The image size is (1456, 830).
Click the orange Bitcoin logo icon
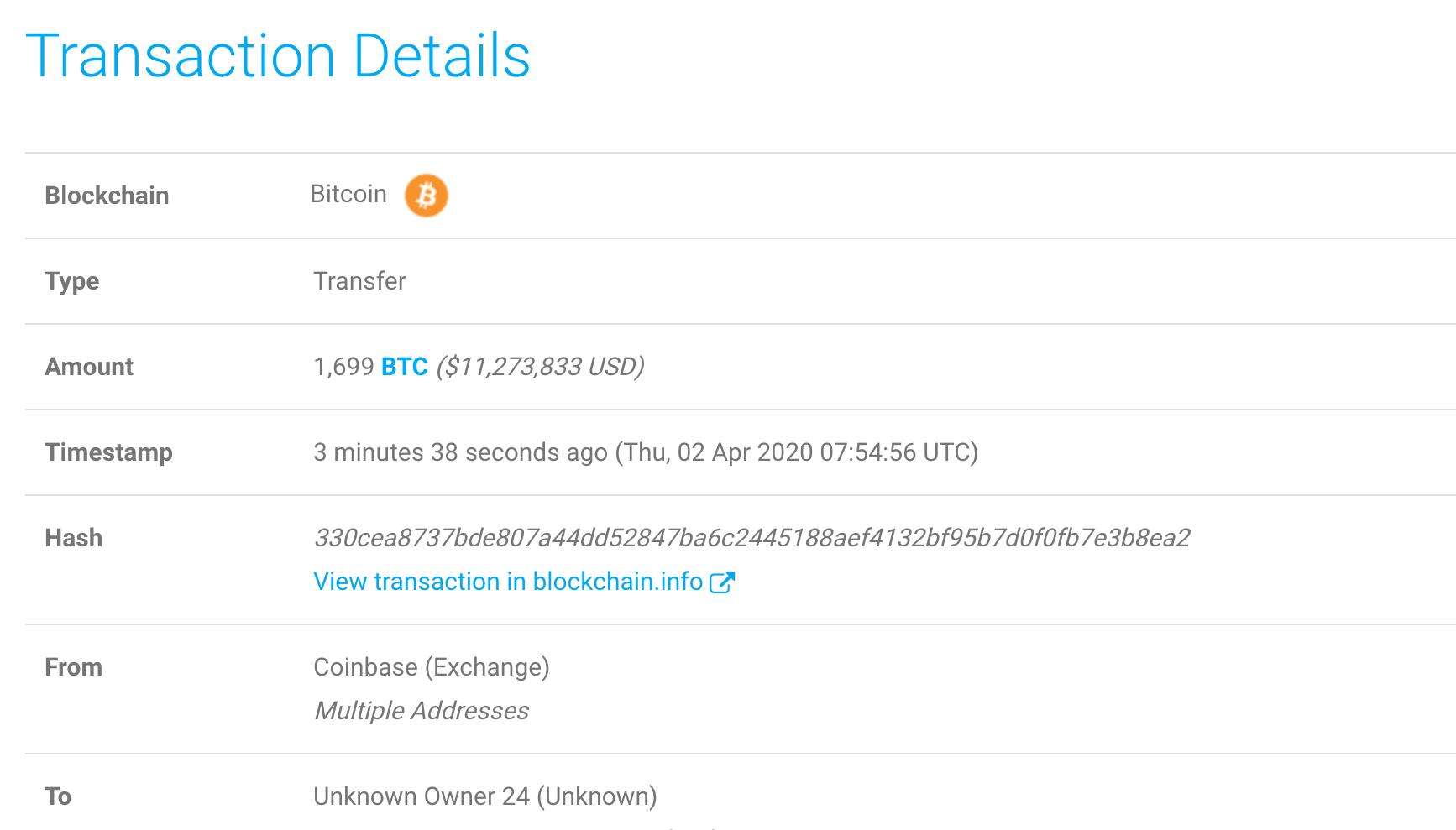pos(426,196)
